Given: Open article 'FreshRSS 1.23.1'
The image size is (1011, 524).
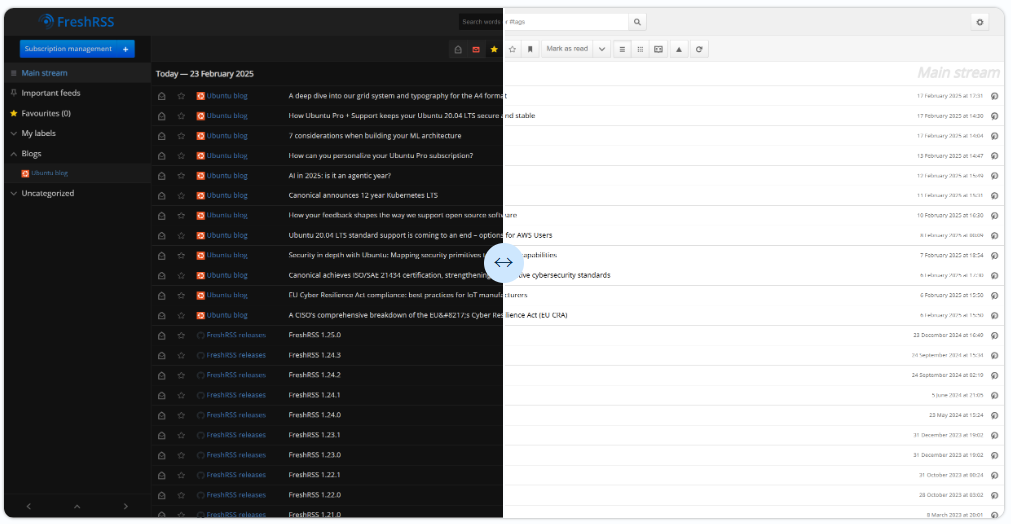Looking at the screenshot, I should 315,436.
